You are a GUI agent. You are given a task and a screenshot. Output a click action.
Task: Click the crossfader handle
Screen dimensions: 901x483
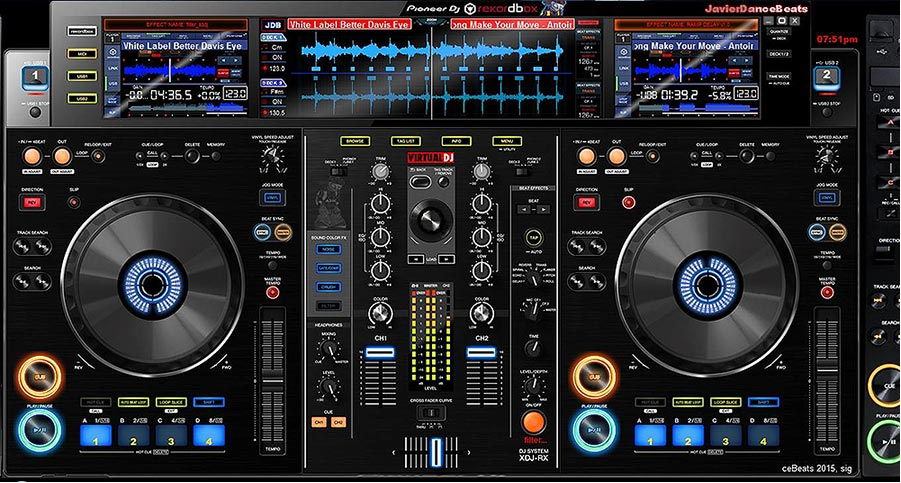[437, 451]
